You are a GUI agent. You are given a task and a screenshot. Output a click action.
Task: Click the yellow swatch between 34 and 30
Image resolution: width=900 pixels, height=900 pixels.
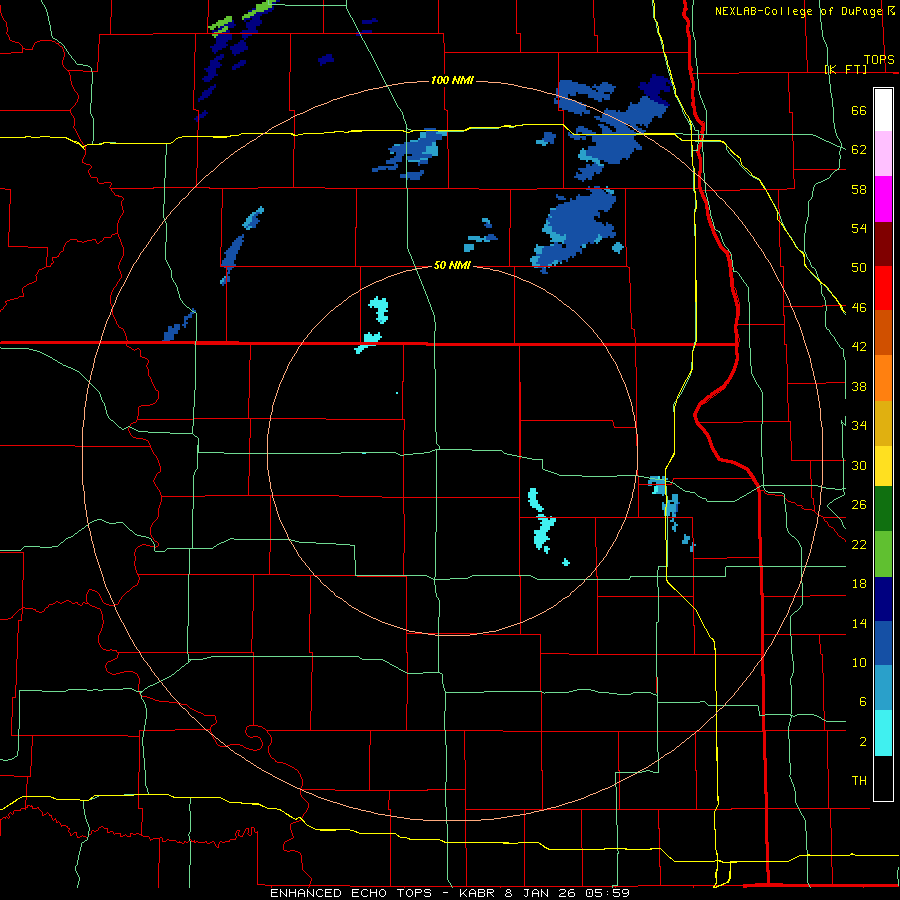883,466
